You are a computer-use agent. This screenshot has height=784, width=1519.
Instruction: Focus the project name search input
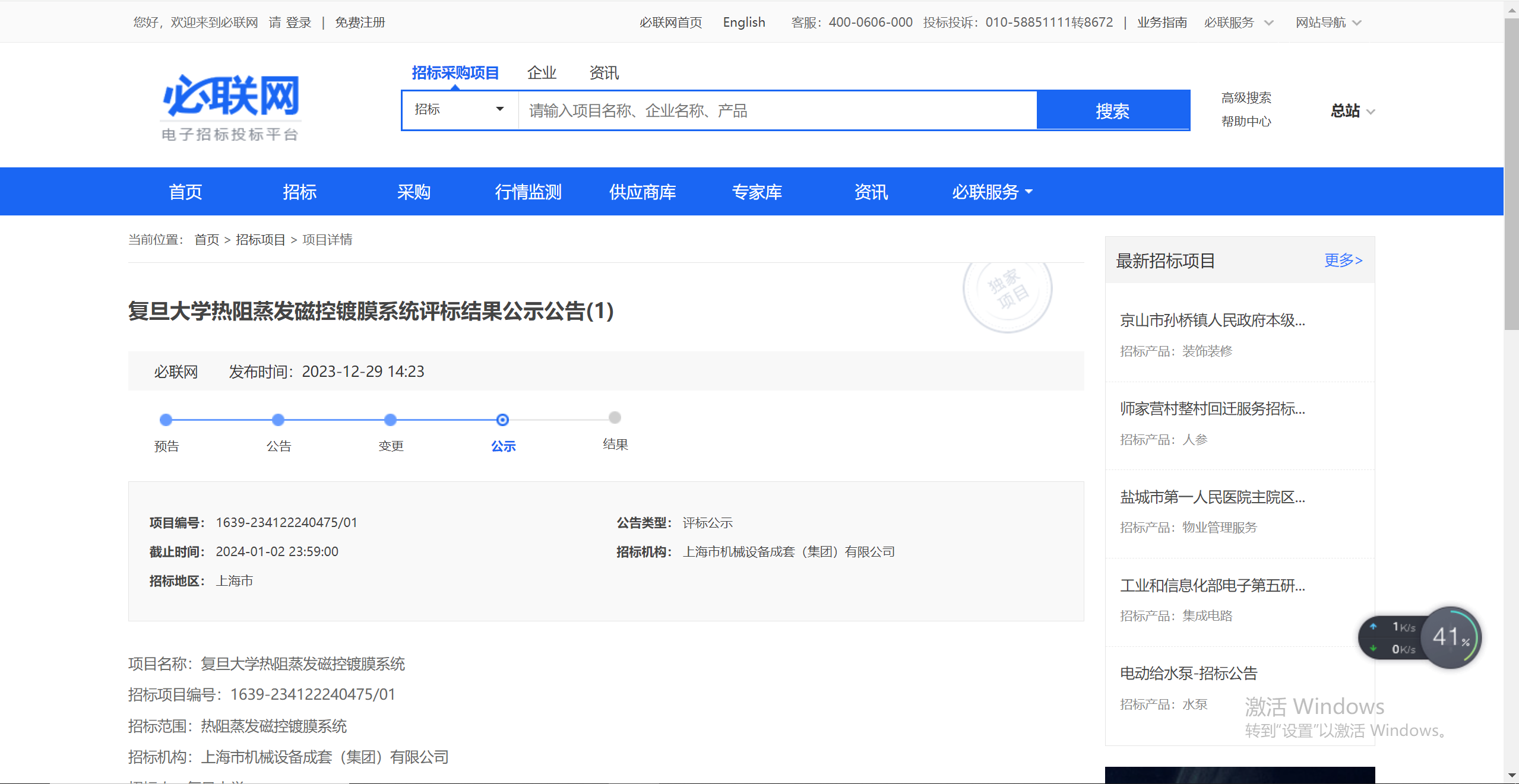[x=777, y=110]
